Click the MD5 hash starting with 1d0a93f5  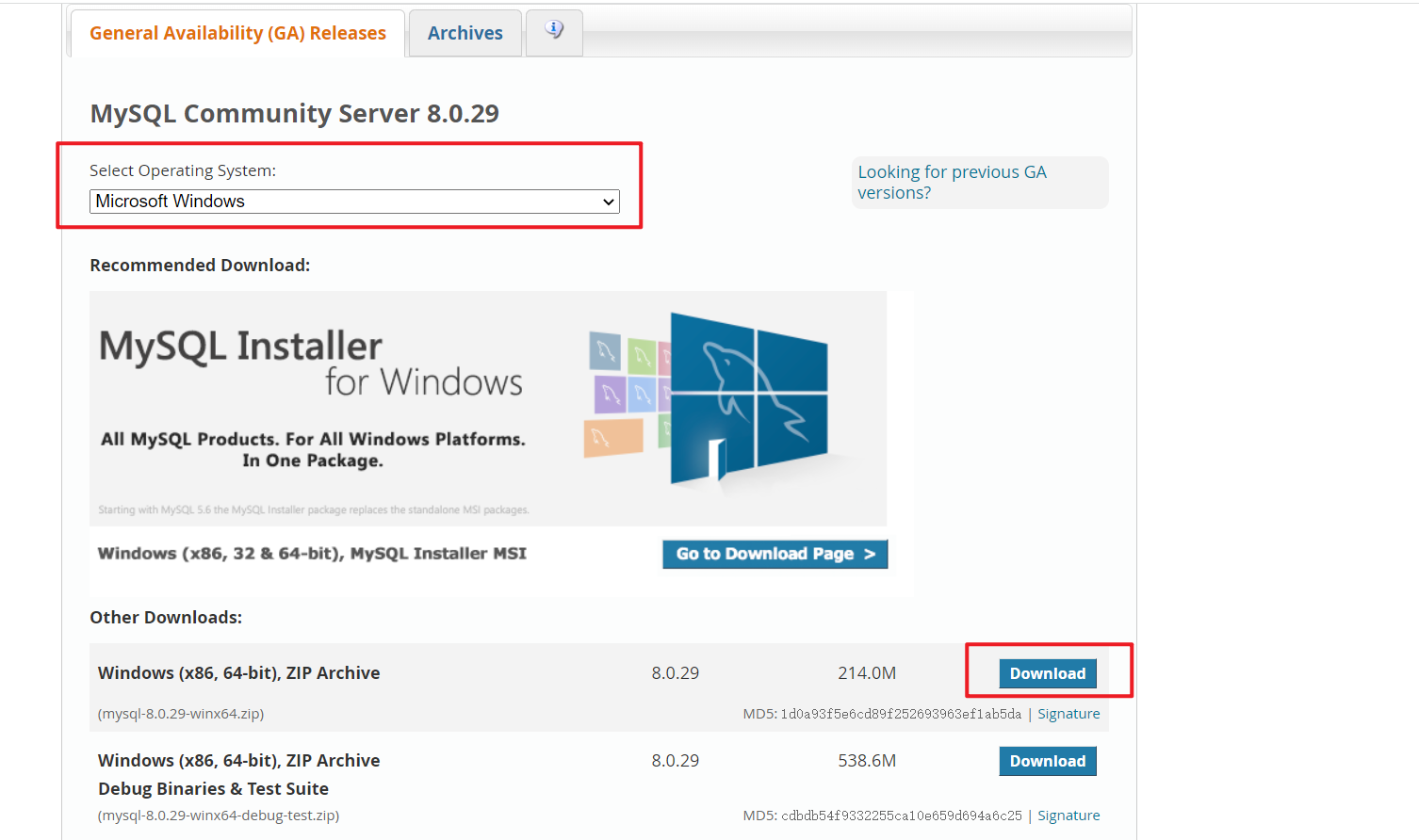pos(901,714)
